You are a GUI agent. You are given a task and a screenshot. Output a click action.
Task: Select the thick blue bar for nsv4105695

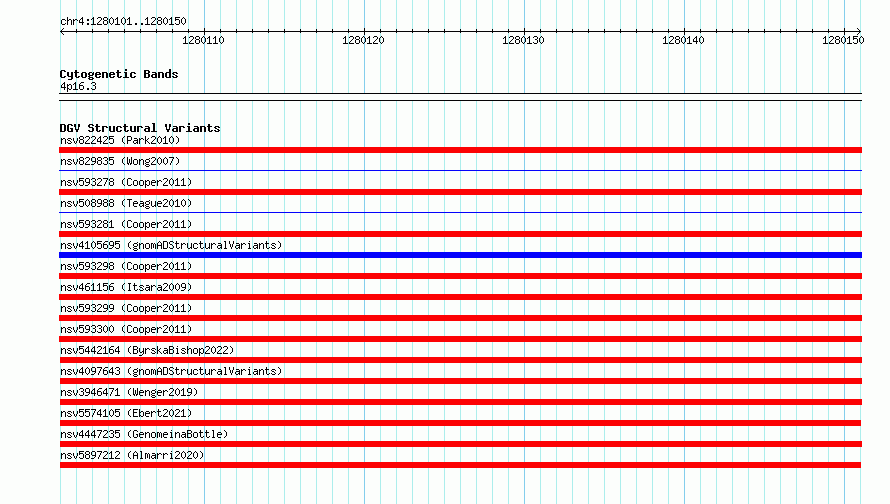460,255
